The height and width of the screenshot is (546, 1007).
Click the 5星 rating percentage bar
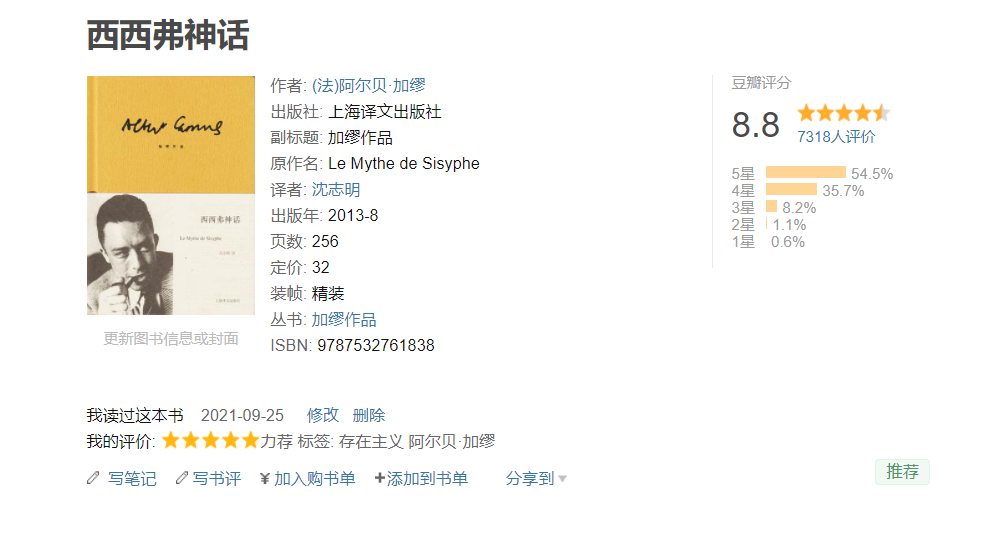[x=806, y=172]
